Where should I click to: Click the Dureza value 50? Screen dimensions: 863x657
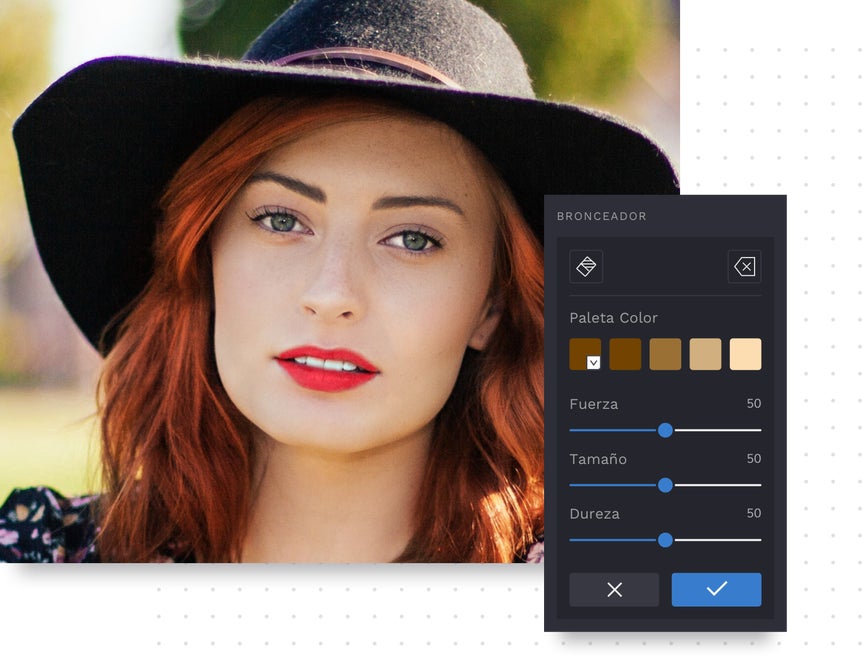pyautogui.click(x=753, y=513)
